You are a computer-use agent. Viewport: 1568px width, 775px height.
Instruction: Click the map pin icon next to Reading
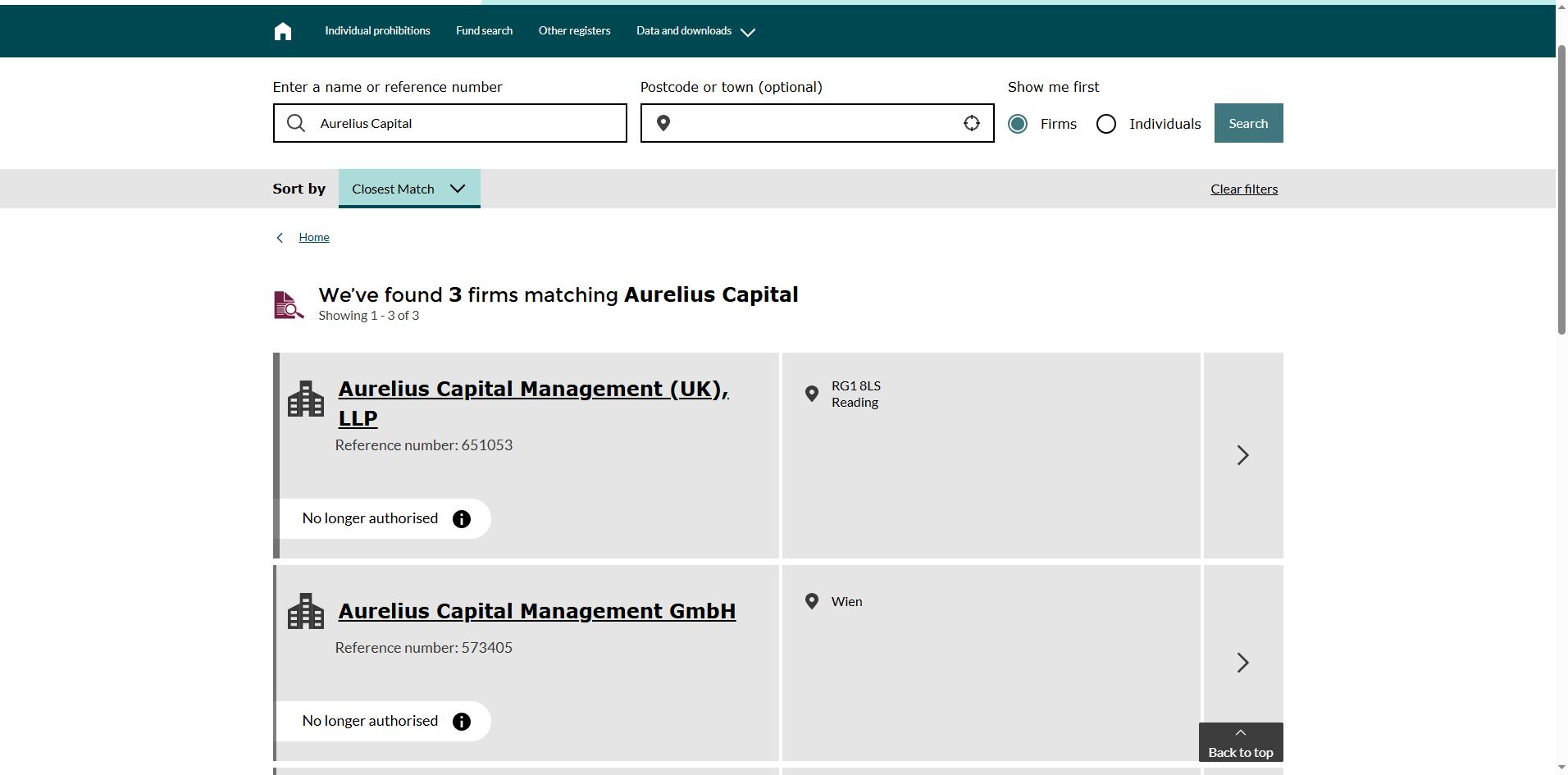point(812,394)
